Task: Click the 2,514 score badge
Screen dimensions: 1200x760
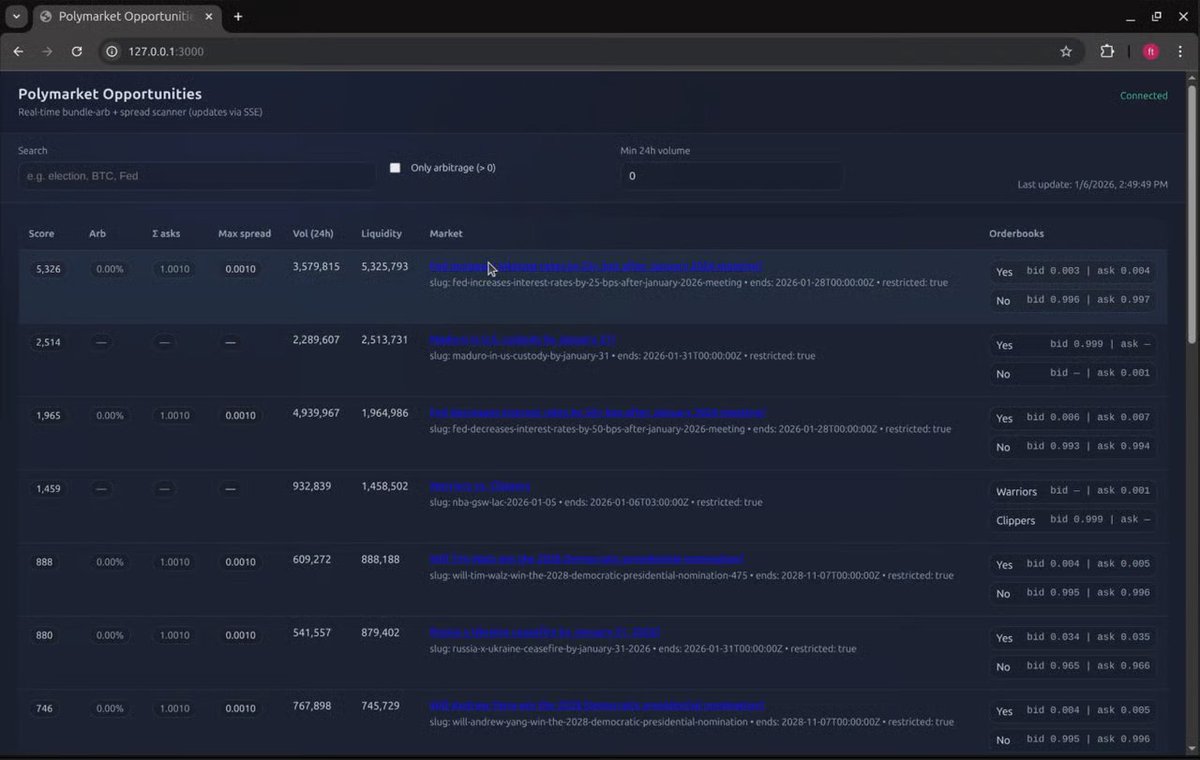Action: click(x=48, y=342)
